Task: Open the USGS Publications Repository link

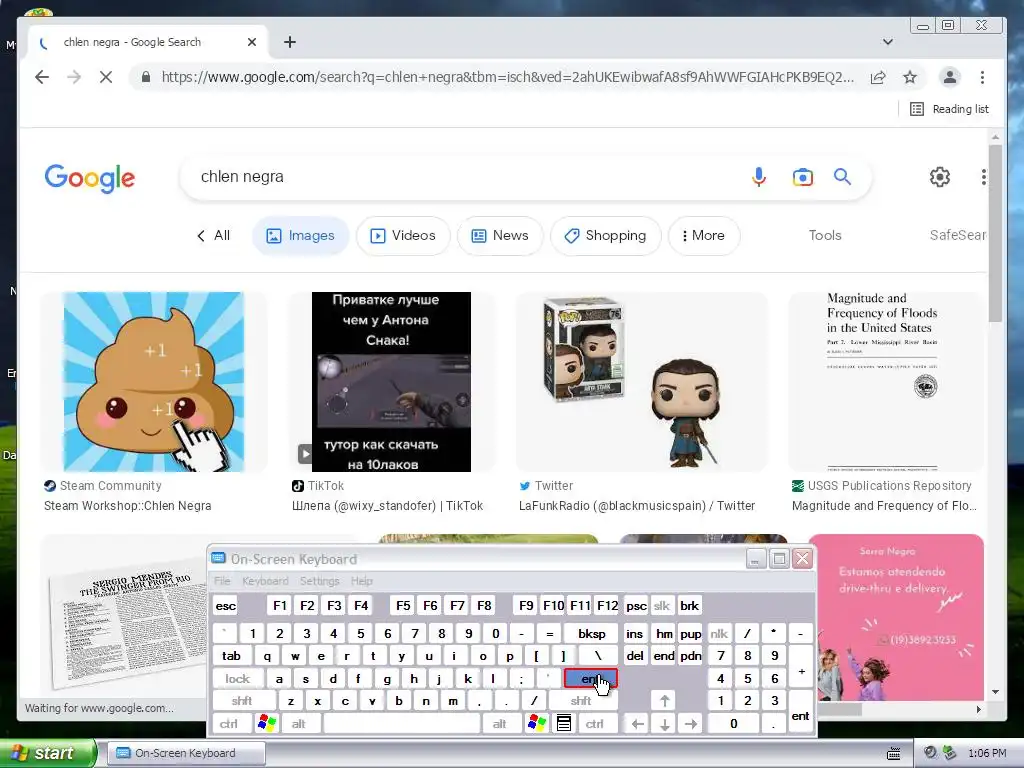Action: click(x=889, y=486)
